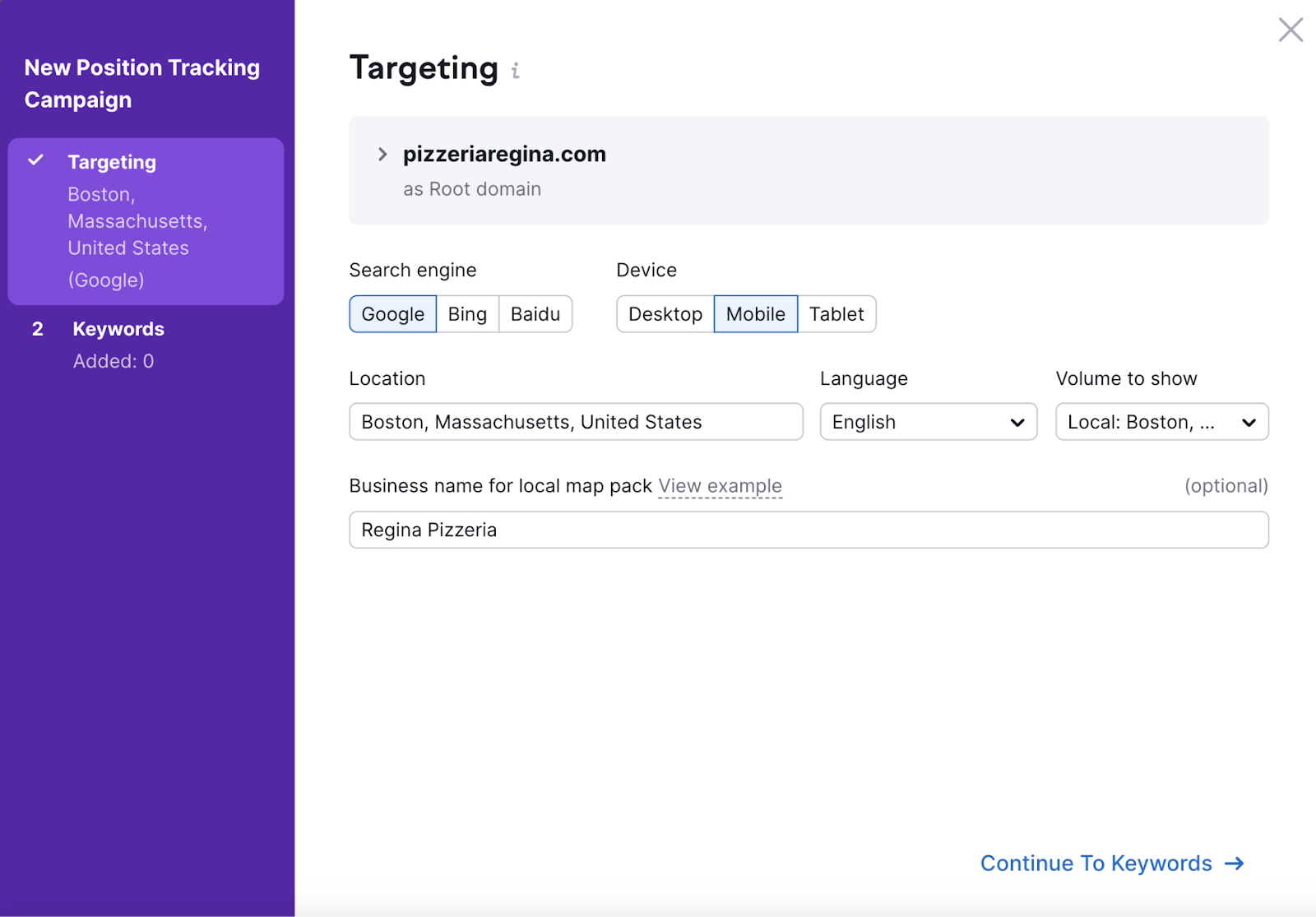Switch device targeting to Tablet
1316x917 pixels.
[836, 314]
